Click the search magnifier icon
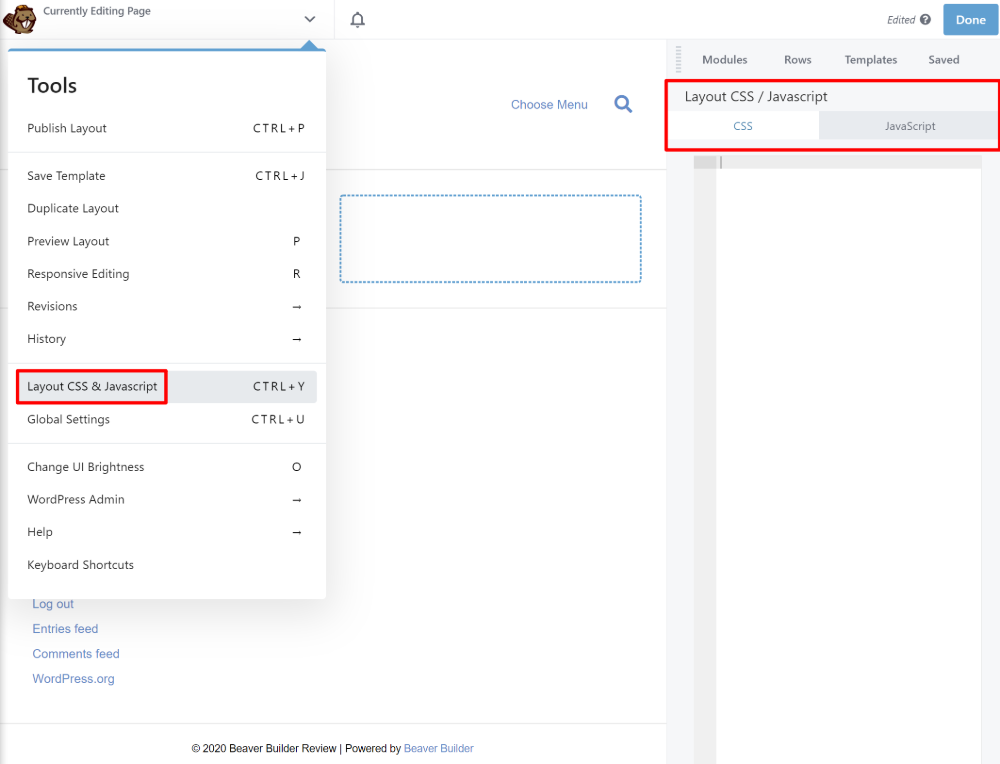Image resolution: width=1000 pixels, height=764 pixels. point(623,104)
